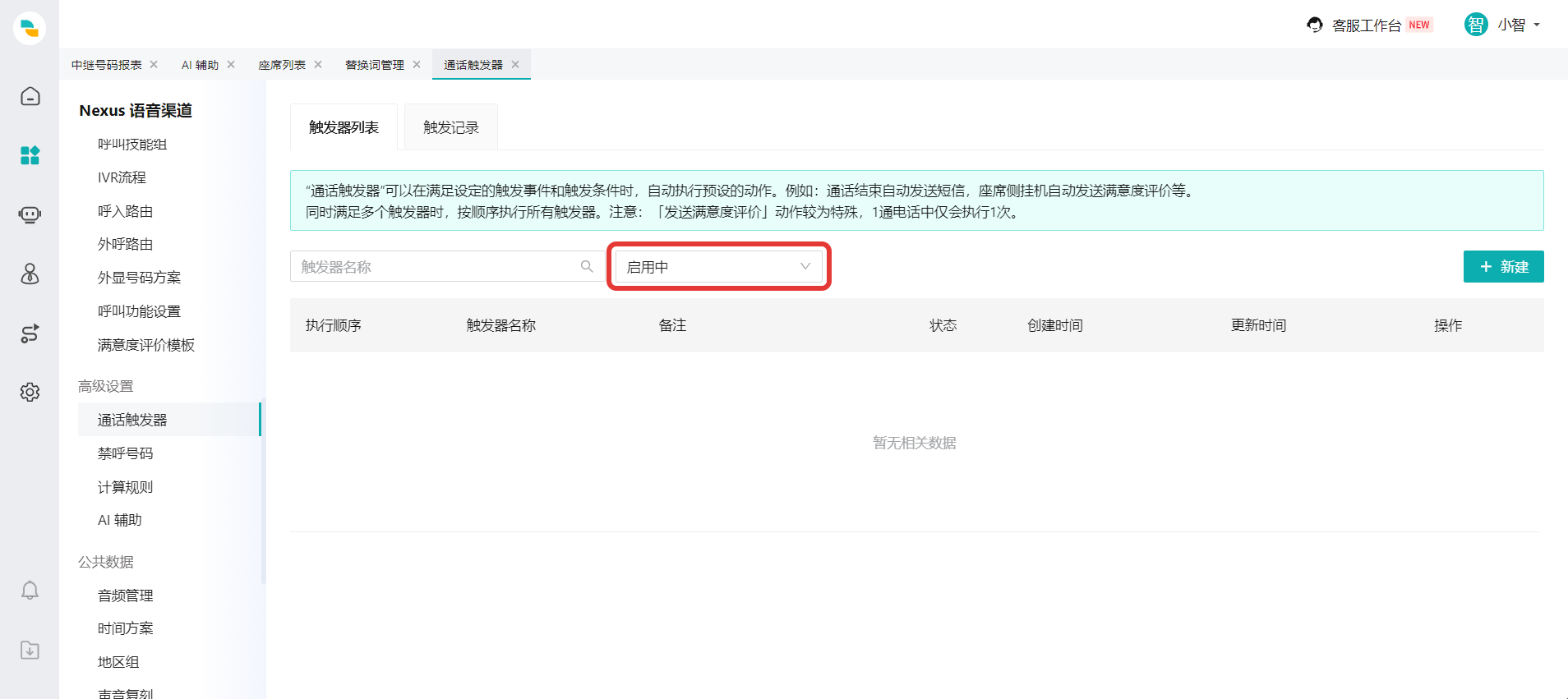Image resolution: width=1568 pixels, height=699 pixels.
Task: Open the robot icon in left rail
Action: point(30,215)
